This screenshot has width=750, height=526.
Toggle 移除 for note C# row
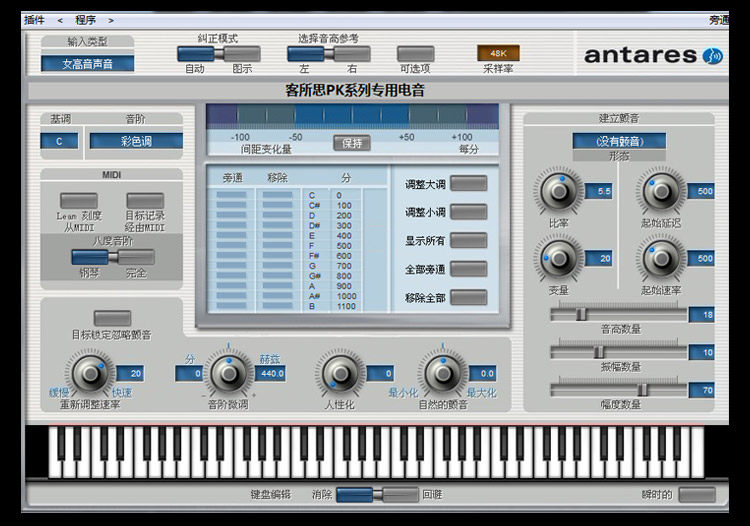tap(277, 205)
